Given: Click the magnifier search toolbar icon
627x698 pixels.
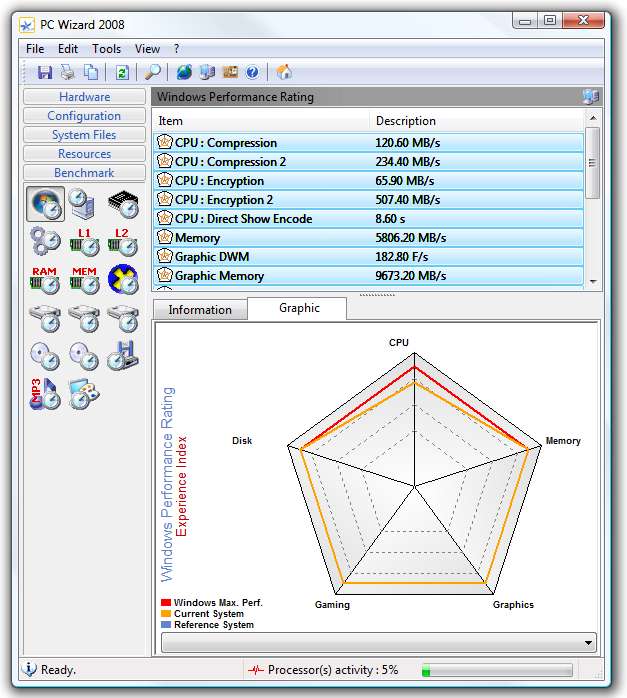Looking at the screenshot, I should [153, 72].
